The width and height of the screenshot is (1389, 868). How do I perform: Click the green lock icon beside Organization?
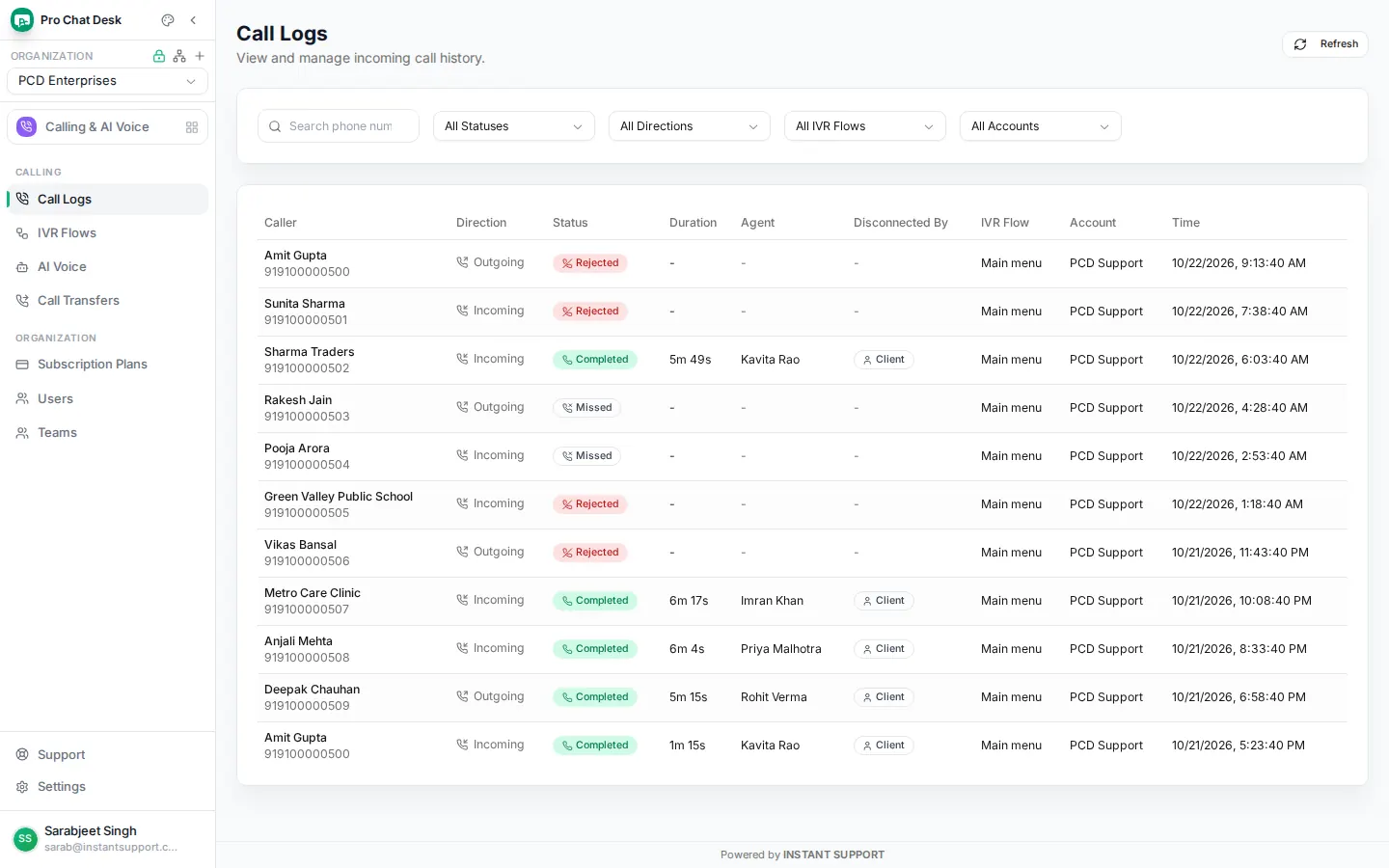click(159, 56)
